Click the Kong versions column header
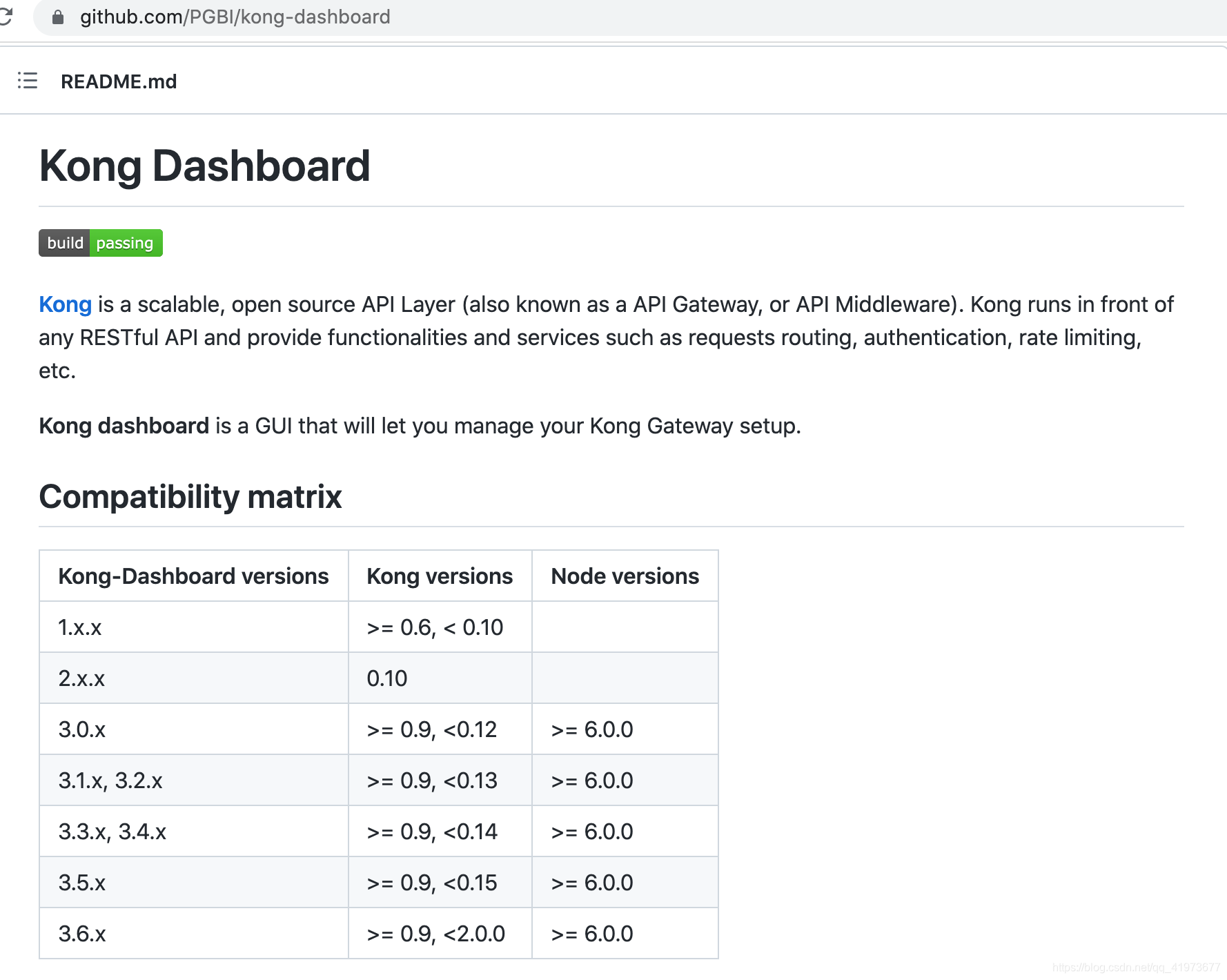The width and height of the screenshot is (1227, 980). click(440, 576)
